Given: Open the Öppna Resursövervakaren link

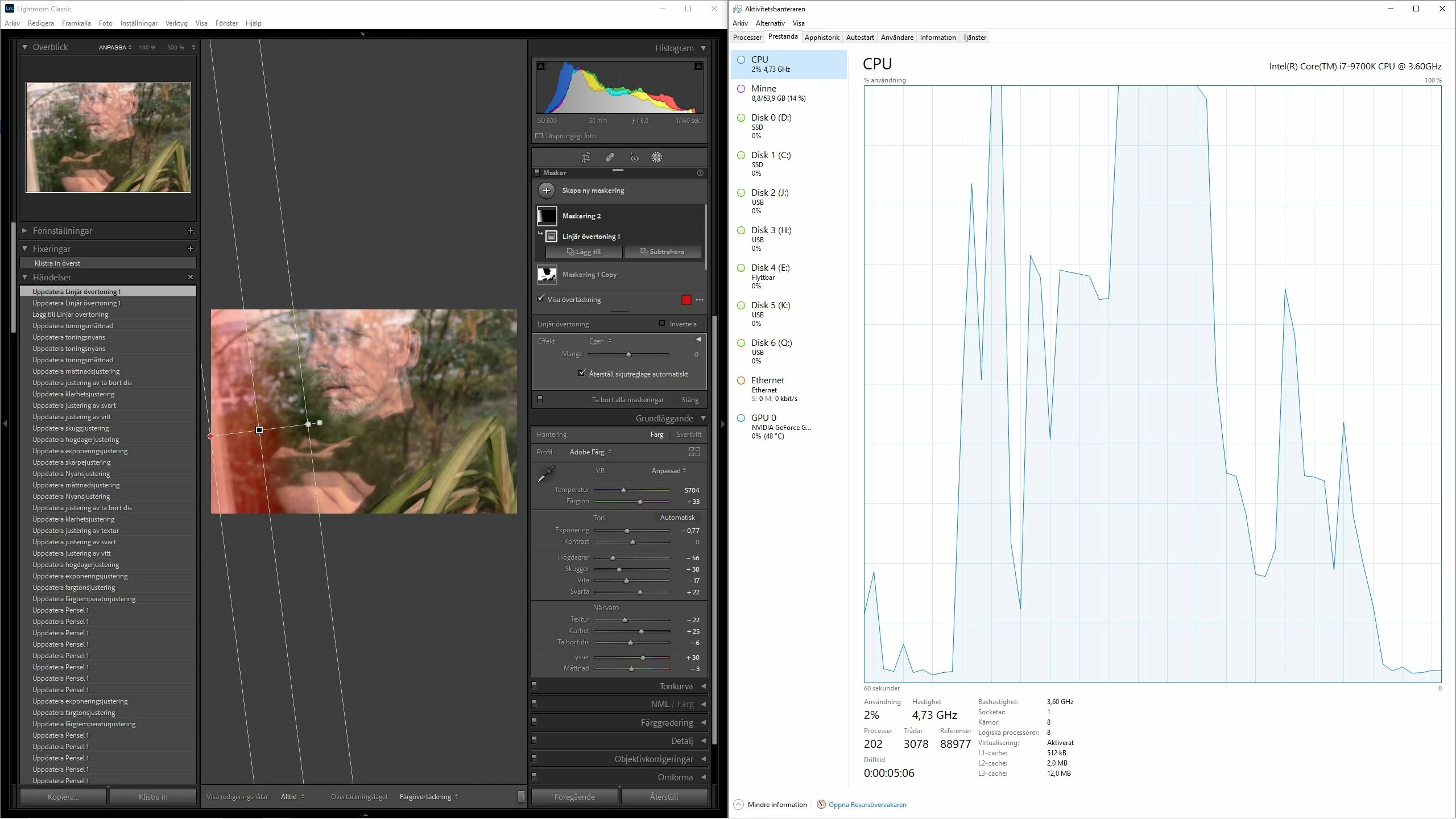Looking at the screenshot, I should [x=867, y=804].
